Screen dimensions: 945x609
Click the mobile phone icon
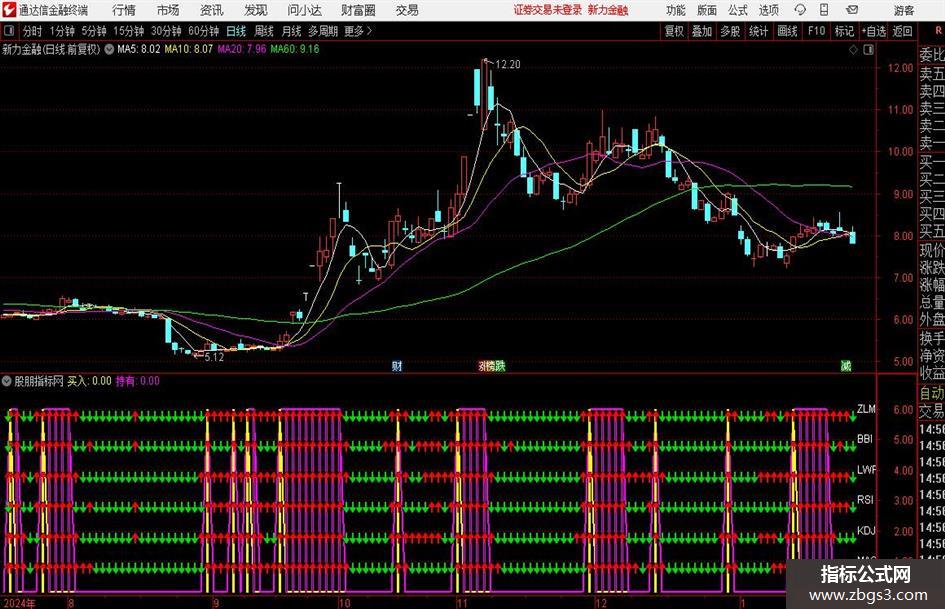pyautogui.click(x=824, y=10)
